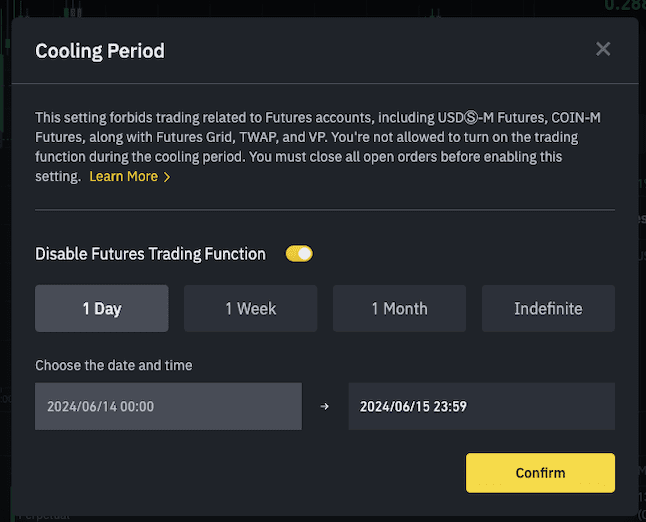Viewport: 646px width, 522px height.
Task: Select the 1 Day cooling option
Action: pyautogui.click(x=101, y=308)
